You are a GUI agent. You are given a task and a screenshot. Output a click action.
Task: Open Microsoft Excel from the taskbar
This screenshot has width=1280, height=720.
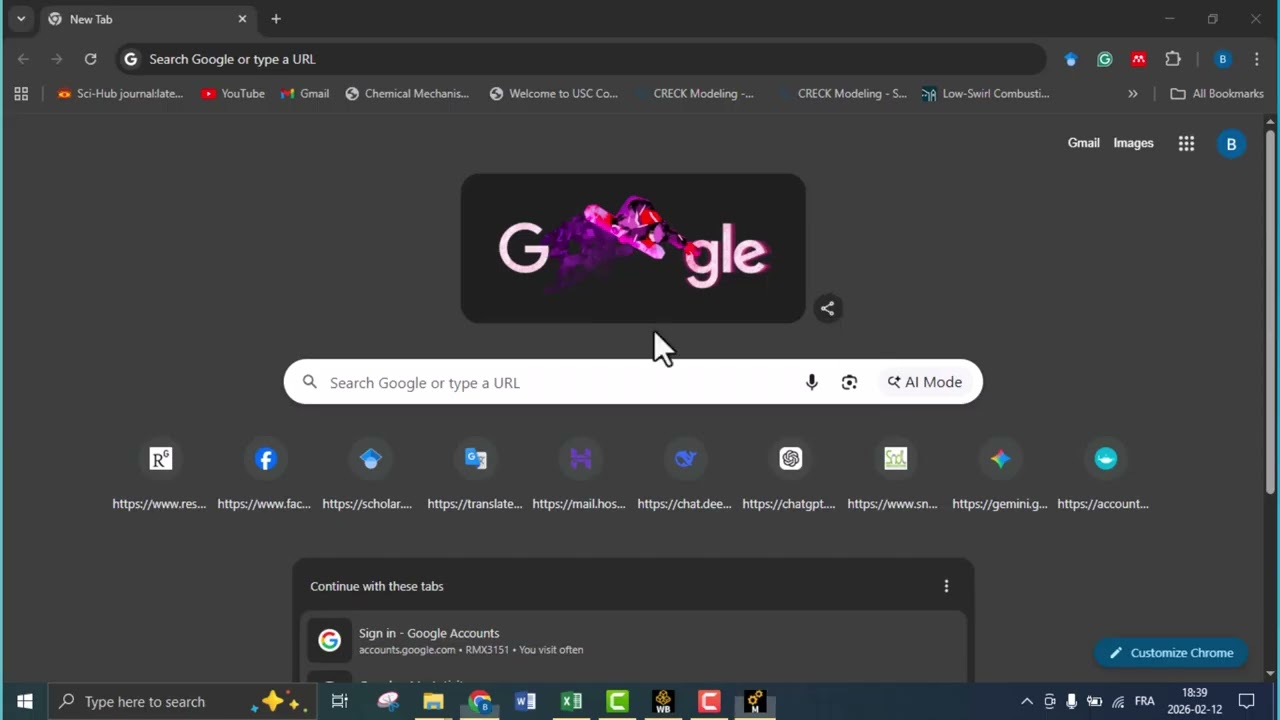(x=571, y=701)
